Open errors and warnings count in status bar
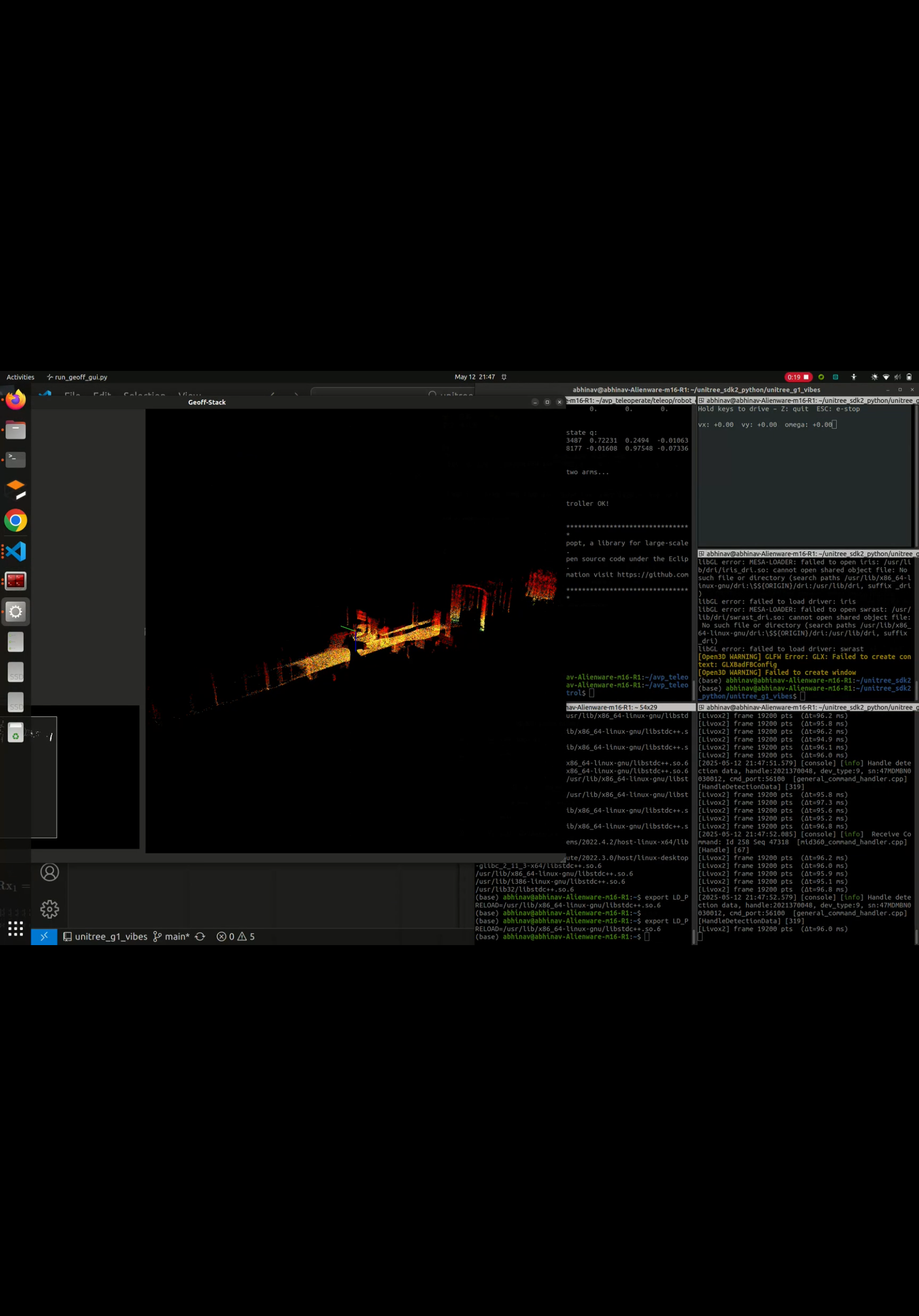This screenshot has height=1316, width=919. pyautogui.click(x=235, y=936)
